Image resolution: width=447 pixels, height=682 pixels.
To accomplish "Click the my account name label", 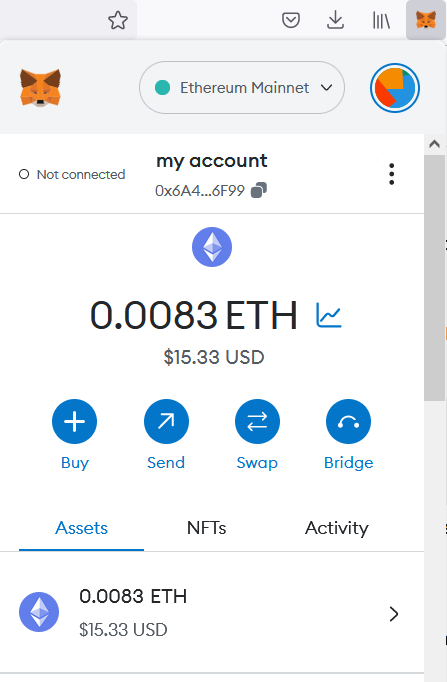I will tap(212, 160).
